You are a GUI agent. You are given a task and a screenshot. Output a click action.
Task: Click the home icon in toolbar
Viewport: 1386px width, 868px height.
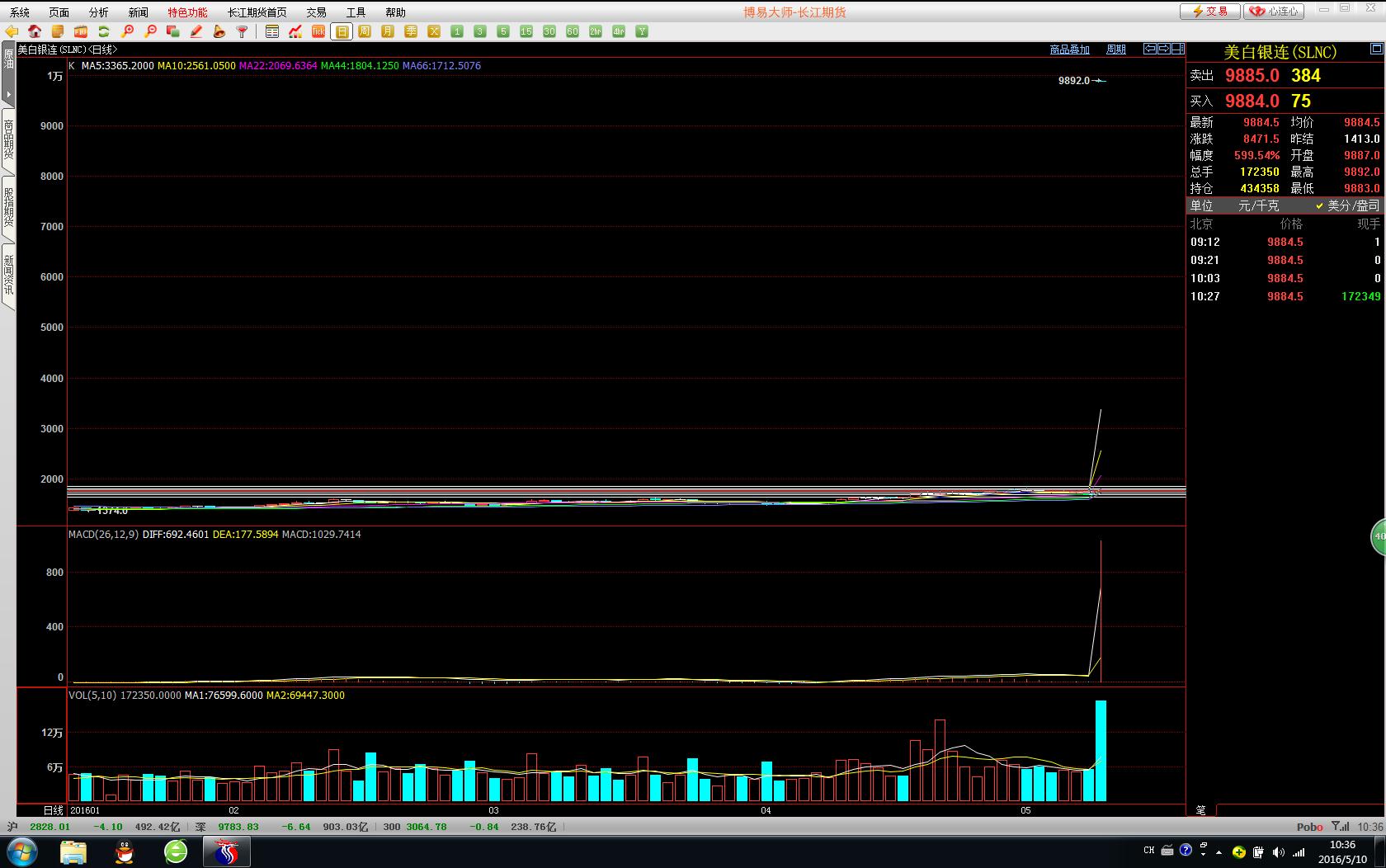[x=35, y=31]
